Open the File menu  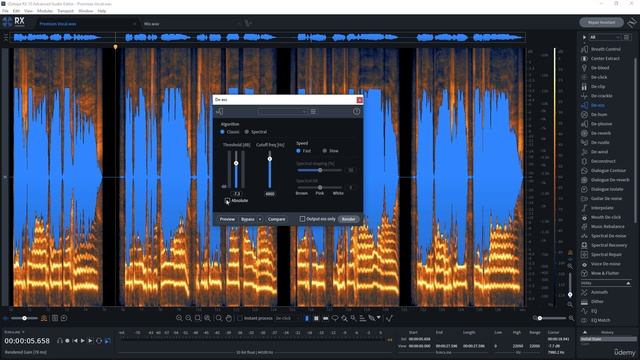[5, 11]
